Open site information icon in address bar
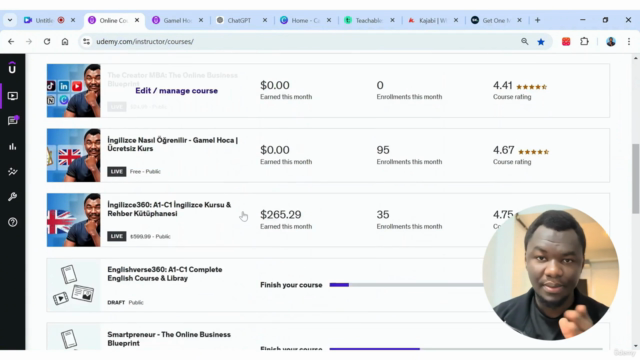640x360 pixels. click(x=86, y=42)
